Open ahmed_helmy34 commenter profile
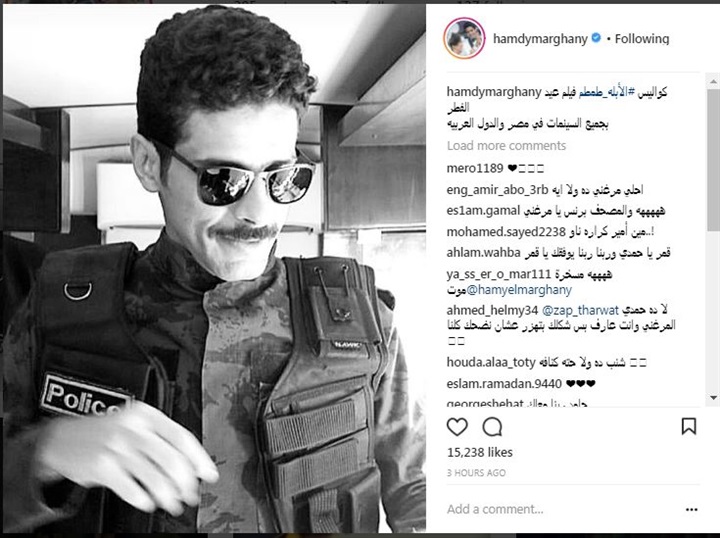Screen dimensions: 720x538 [492, 310]
